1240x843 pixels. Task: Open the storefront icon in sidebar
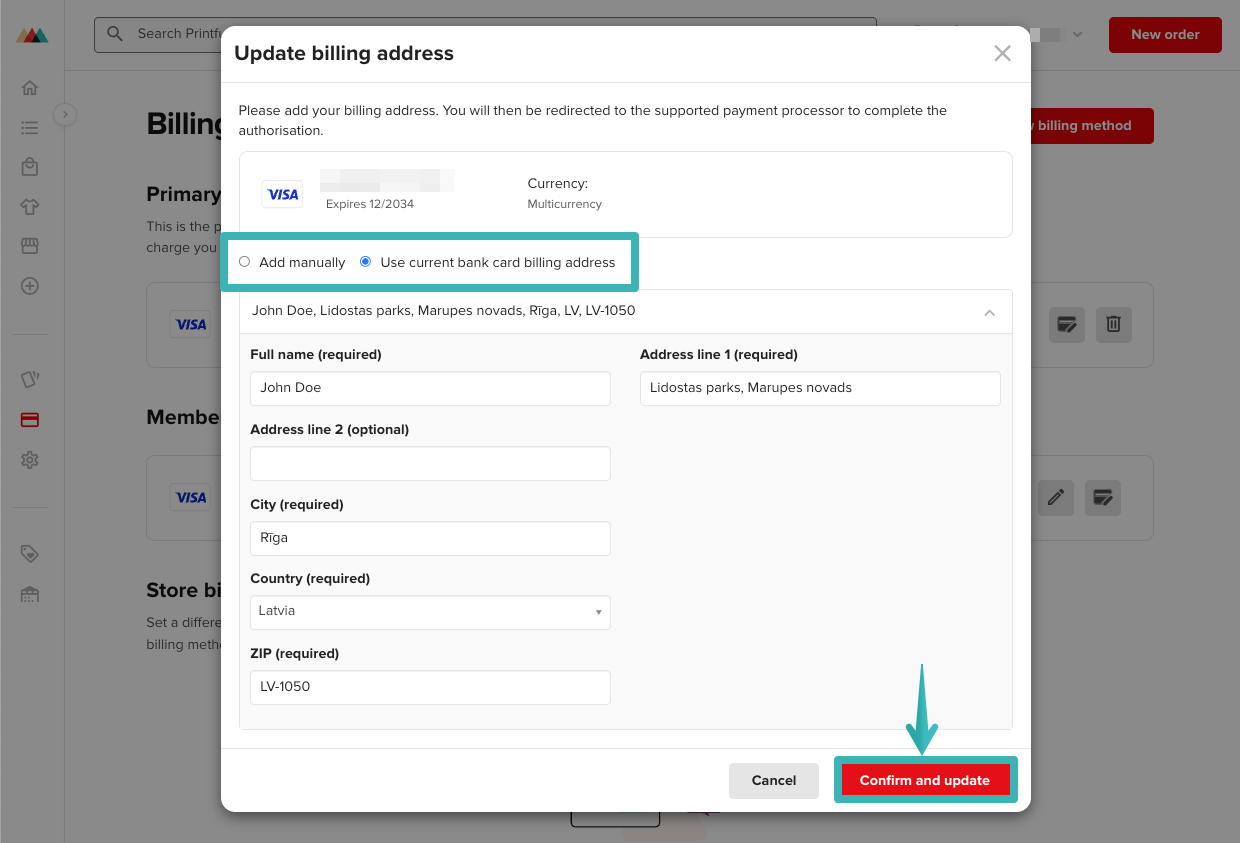pos(30,246)
